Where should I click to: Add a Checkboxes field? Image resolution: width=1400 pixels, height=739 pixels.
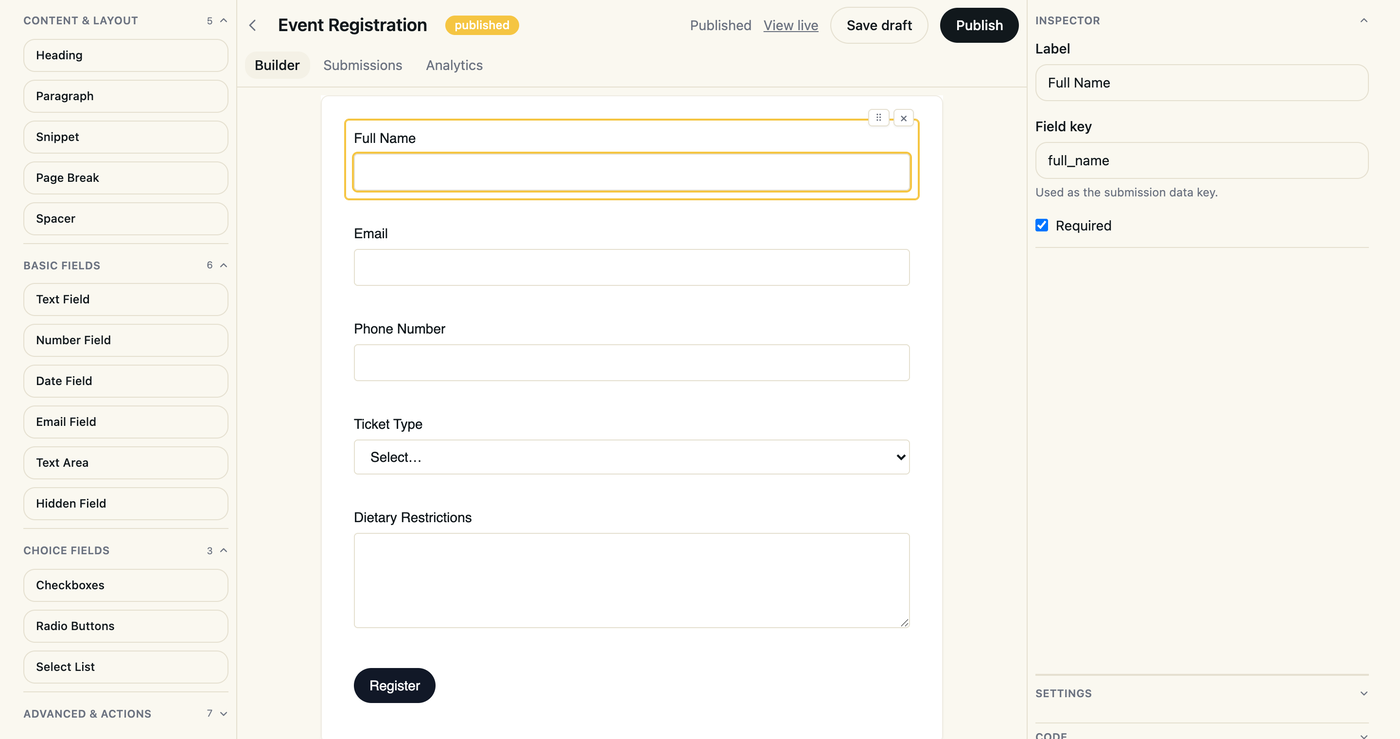click(126, 585)
